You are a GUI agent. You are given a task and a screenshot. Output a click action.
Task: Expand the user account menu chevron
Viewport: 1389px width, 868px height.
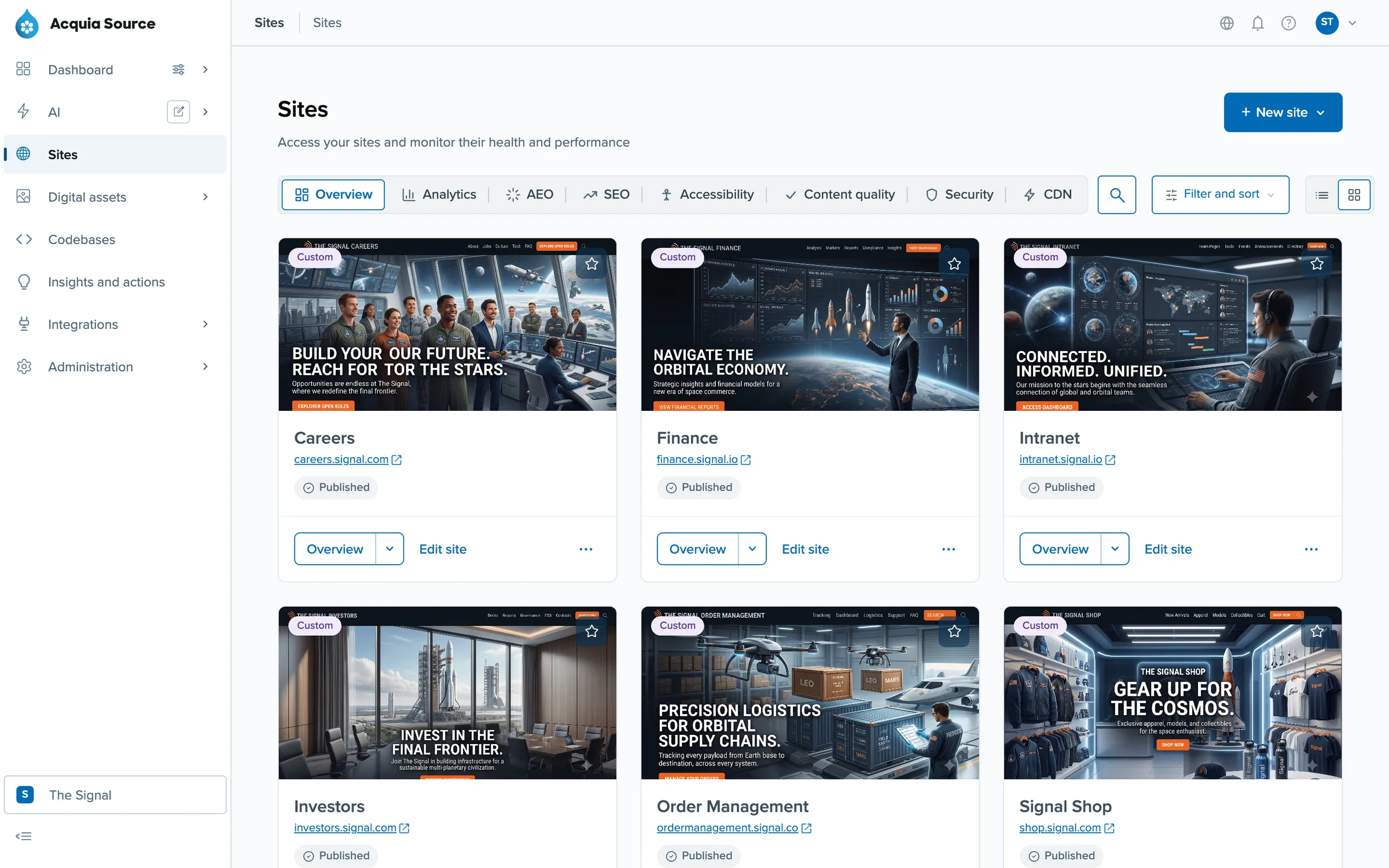coord(1353,23)
